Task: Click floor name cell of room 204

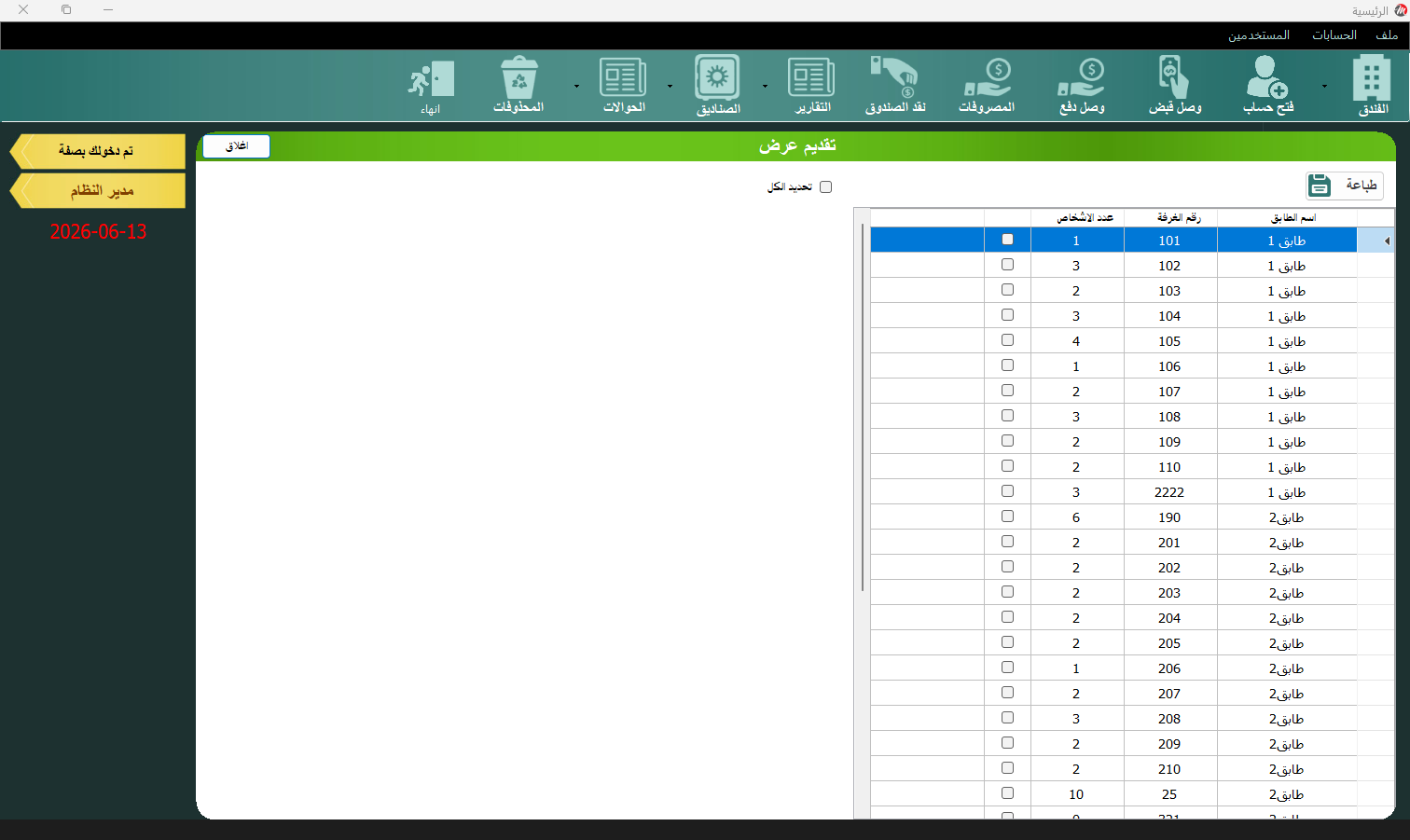Action: [x=1287, y=618]
